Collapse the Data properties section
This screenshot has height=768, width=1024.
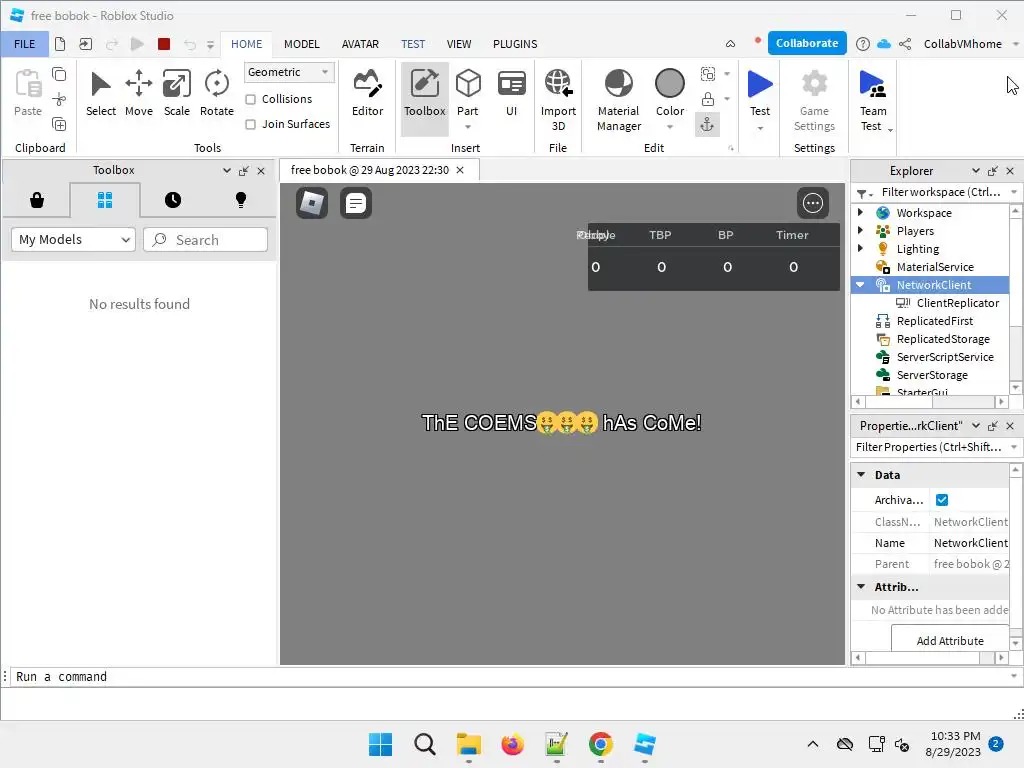[x=861, y=475]
